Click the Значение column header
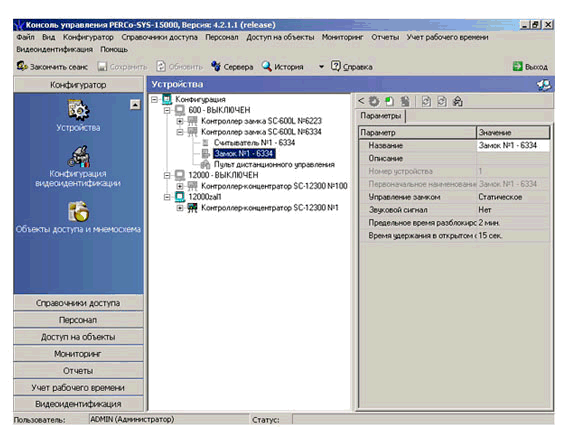Viewport: 575px width, 441px height. click(513, 132)
